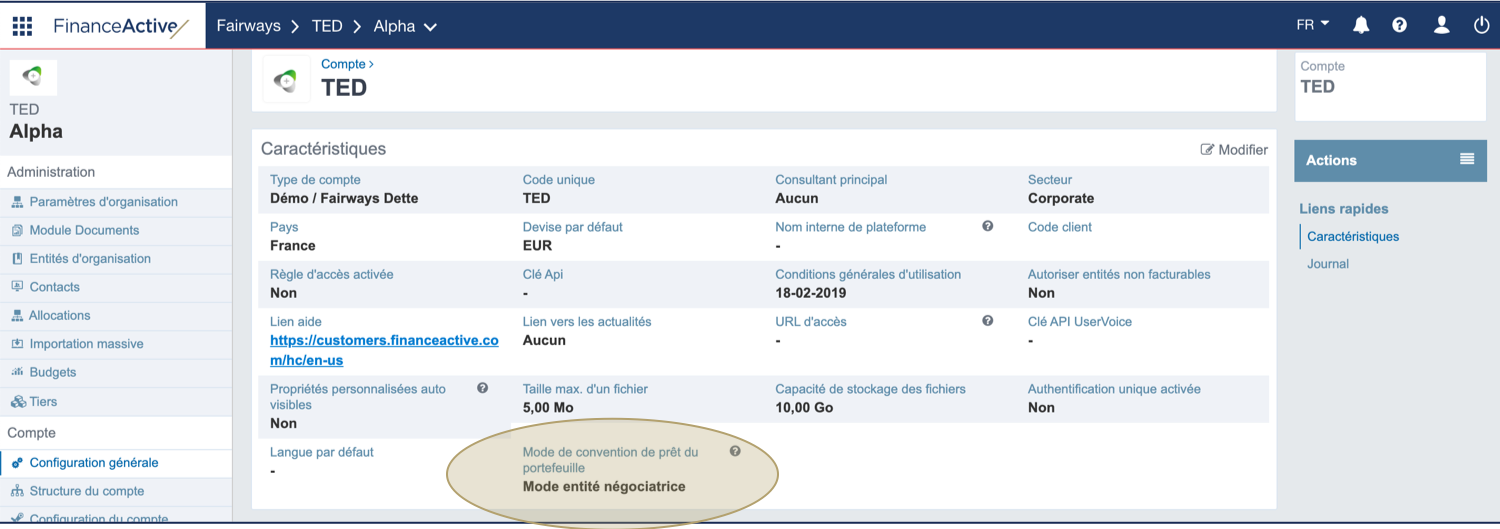Click the Caractéristiques section heading
1500x529 pixels.
point(323,149)
